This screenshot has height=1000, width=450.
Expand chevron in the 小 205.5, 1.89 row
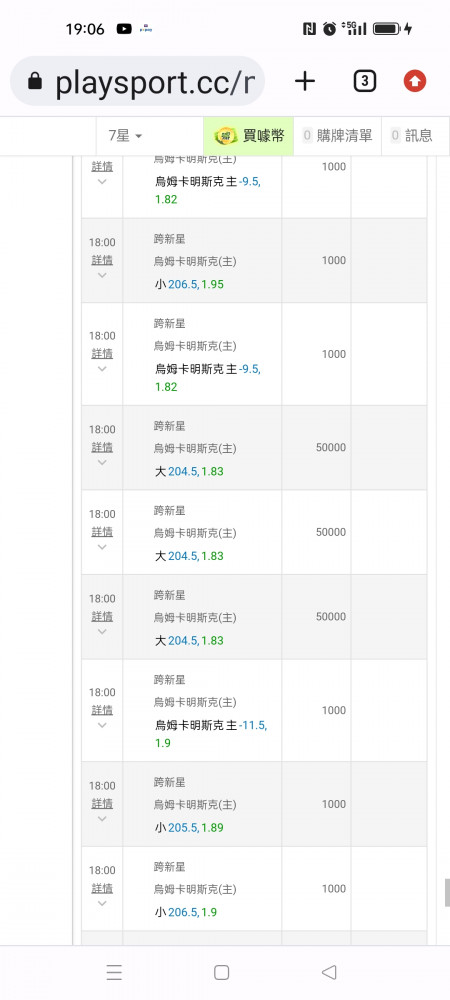(102, 818)
